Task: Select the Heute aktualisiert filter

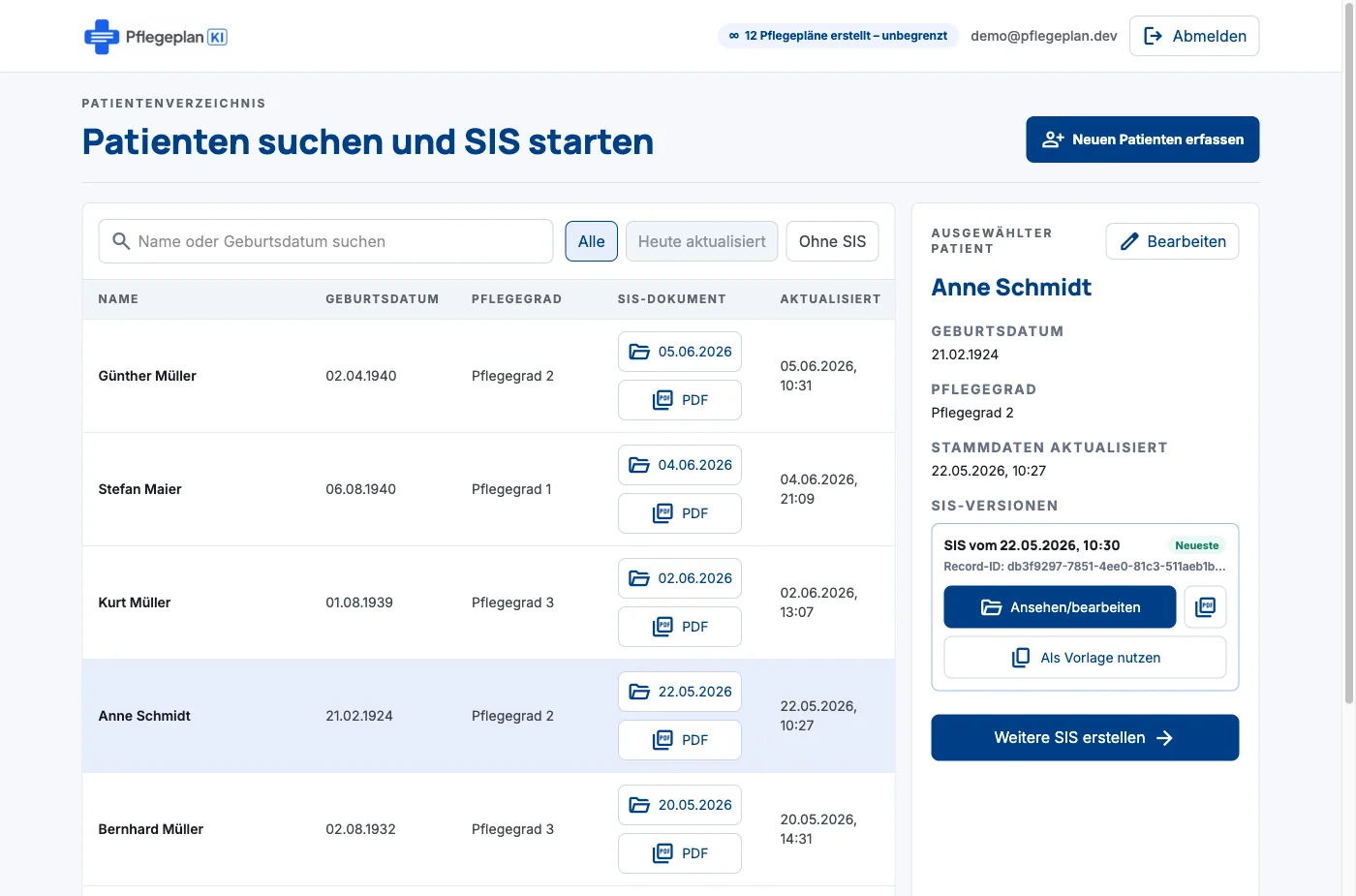Action: tap(702, 241)
